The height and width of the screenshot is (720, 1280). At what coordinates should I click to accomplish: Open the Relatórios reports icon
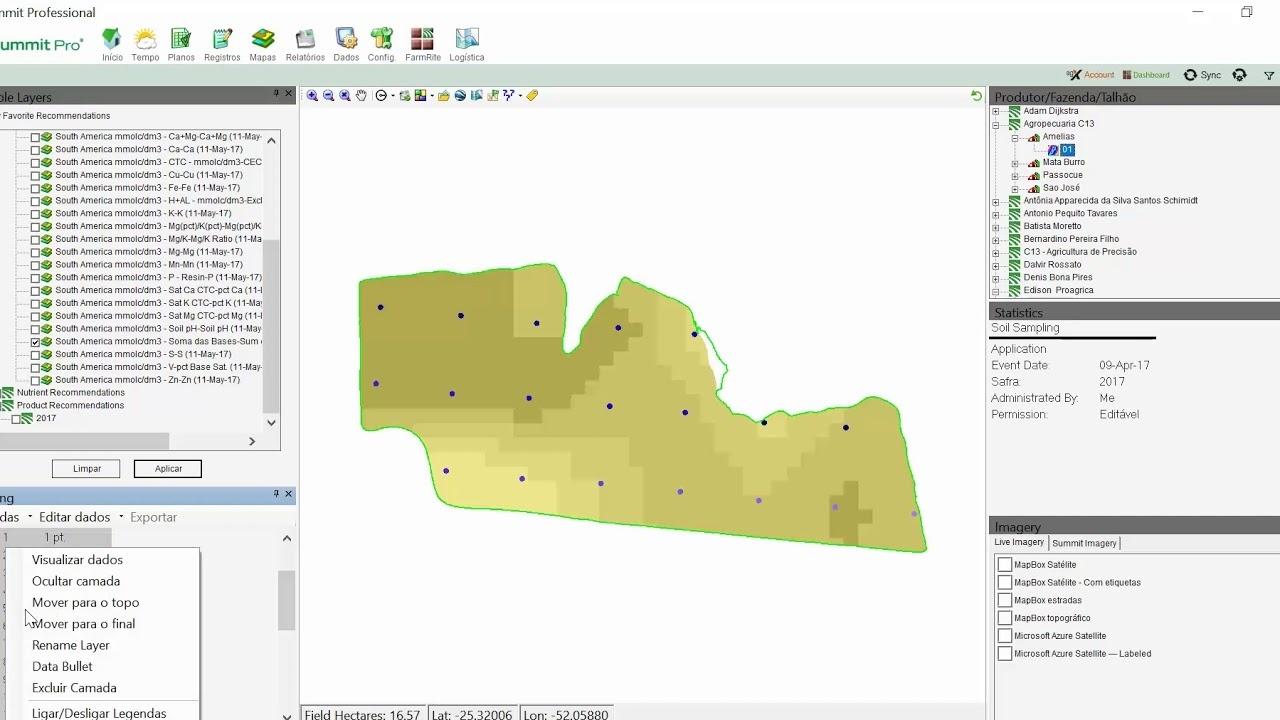(x=305, y=45)
